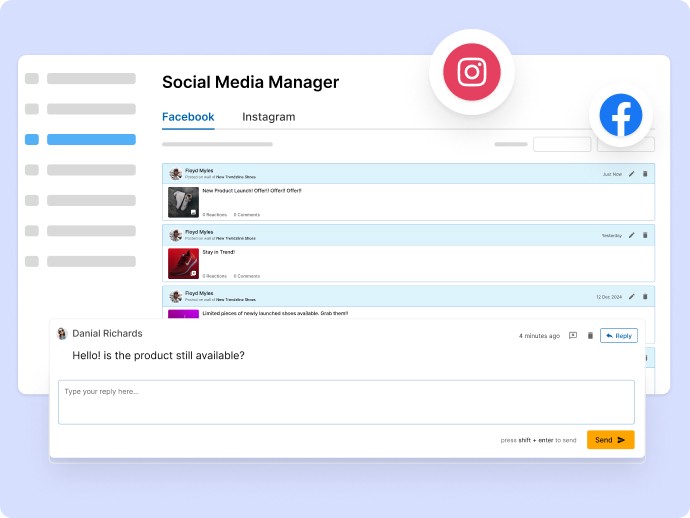Click the 'Limited pieces of newly launched shoes' post text

pos(275,313)
